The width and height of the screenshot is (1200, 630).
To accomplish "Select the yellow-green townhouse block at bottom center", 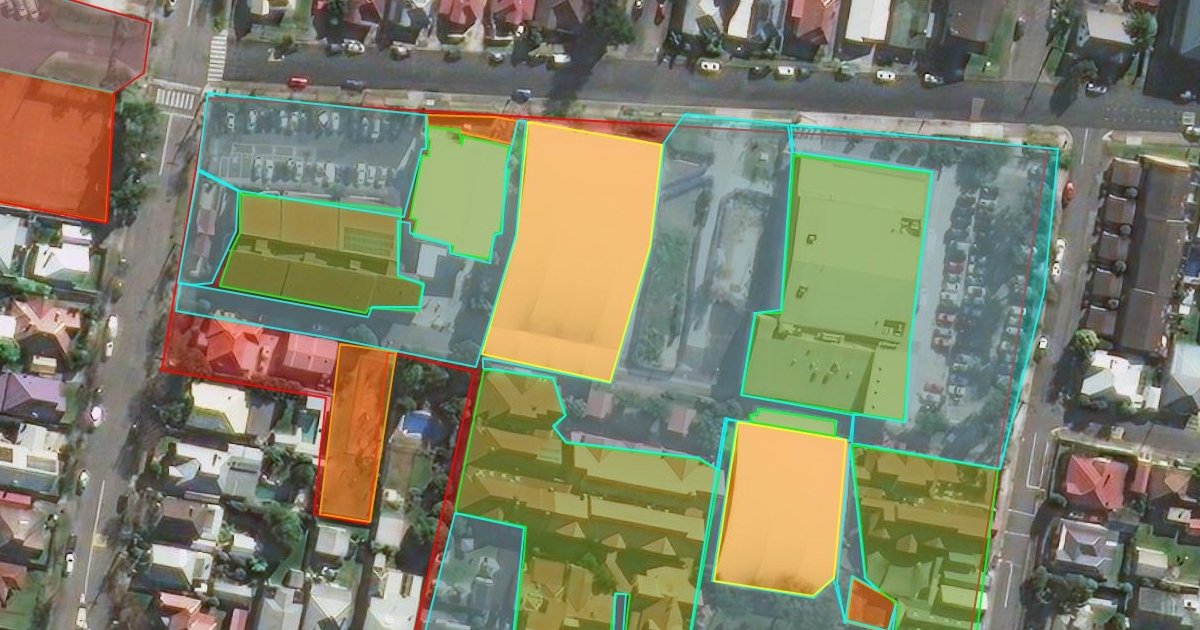I will click(590, 510).
